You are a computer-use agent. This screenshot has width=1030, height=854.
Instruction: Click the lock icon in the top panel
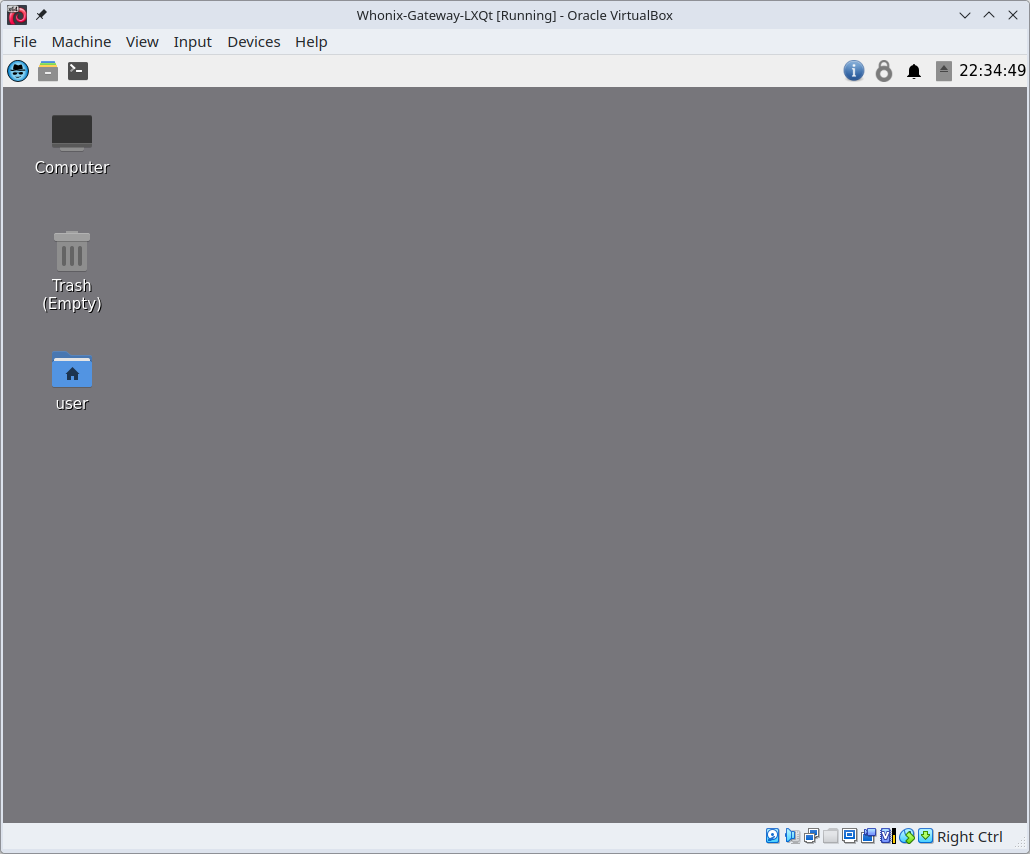(x=883, y=71)
